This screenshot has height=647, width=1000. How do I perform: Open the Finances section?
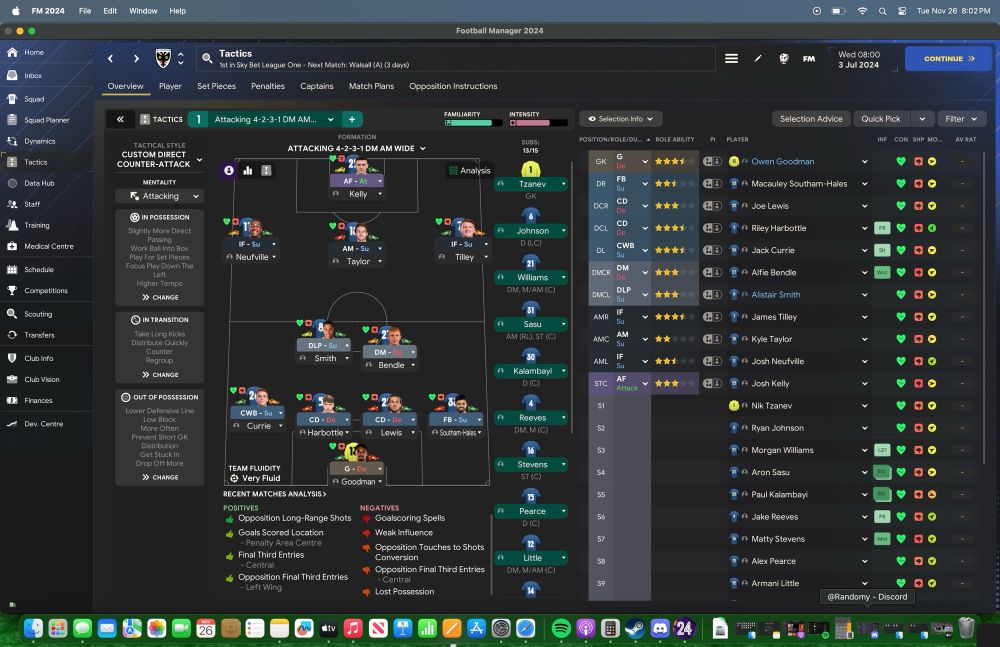38,401
